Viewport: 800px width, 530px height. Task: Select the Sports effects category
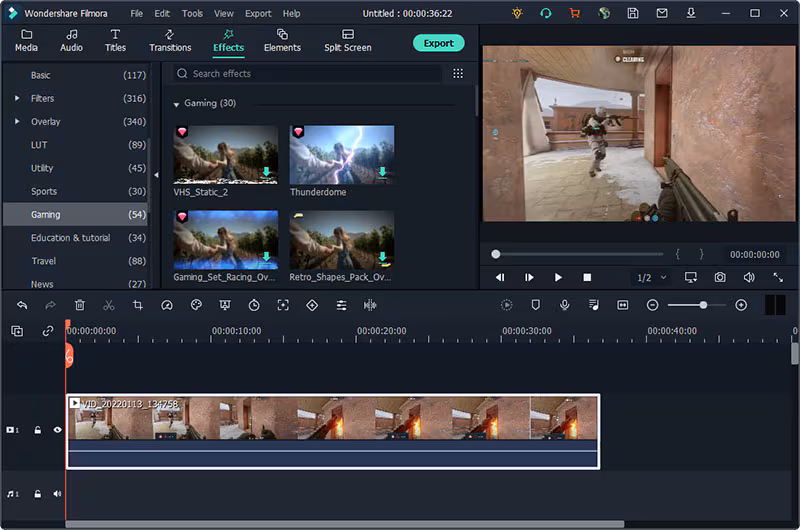(x=44, y=191)
